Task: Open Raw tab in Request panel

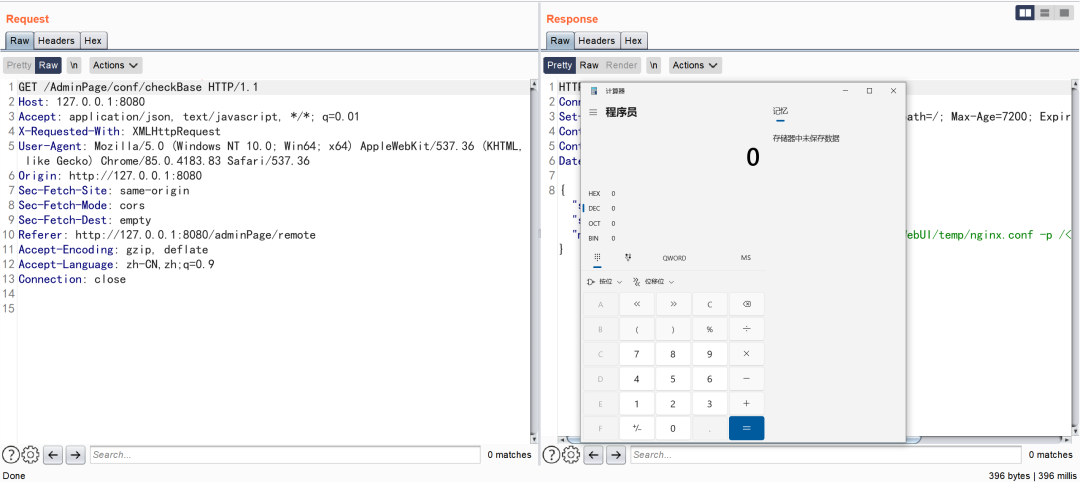Action: click(x=19, y=41)
